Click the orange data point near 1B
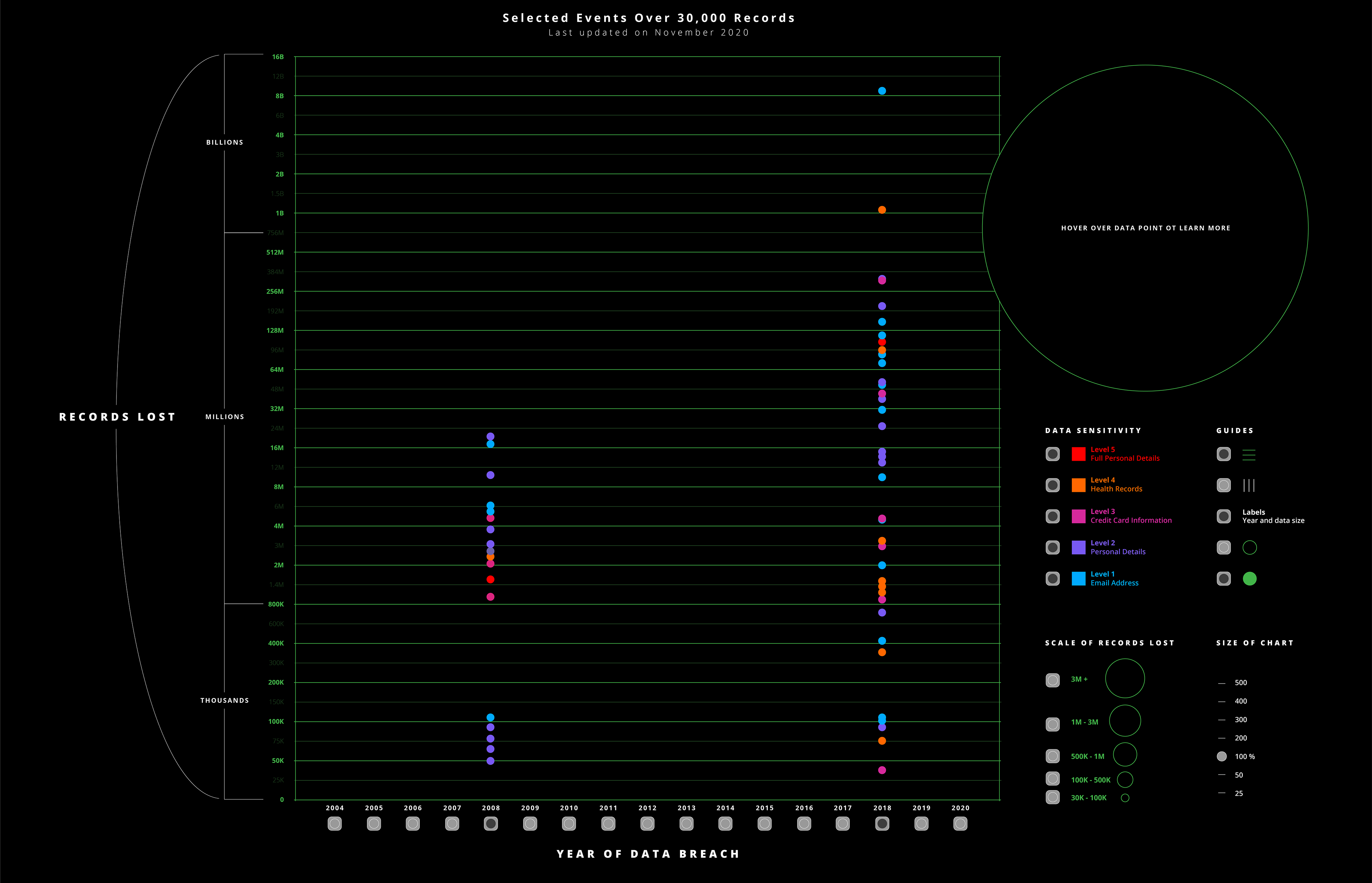This screenshot has width=1372, height=883. (x=882, y=210)
